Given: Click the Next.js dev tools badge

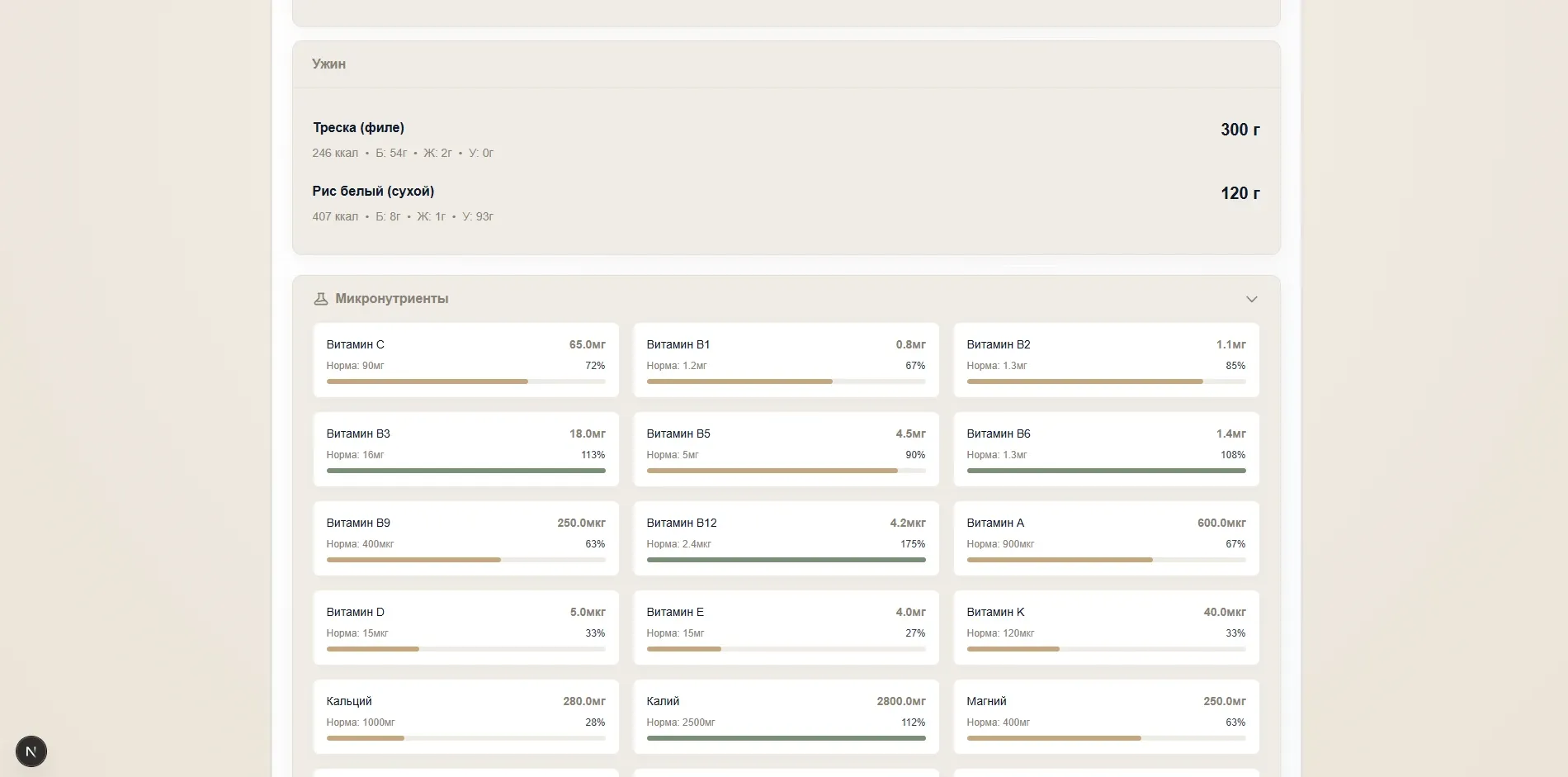Looking at the screenshot, I should pyautogui.click(x=31, y=751).
